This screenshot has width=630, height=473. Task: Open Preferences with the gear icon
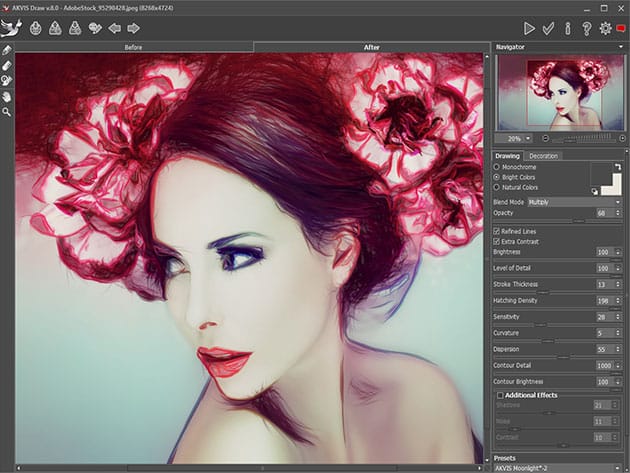(605, 28)
